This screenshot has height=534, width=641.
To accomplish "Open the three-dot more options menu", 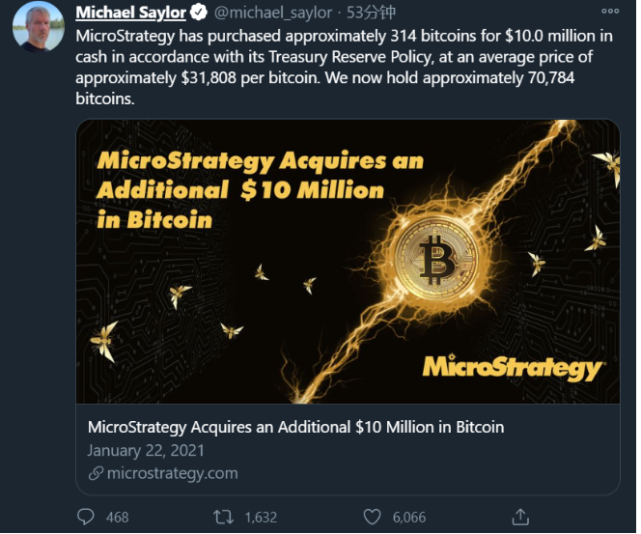I will coord(610,11).
